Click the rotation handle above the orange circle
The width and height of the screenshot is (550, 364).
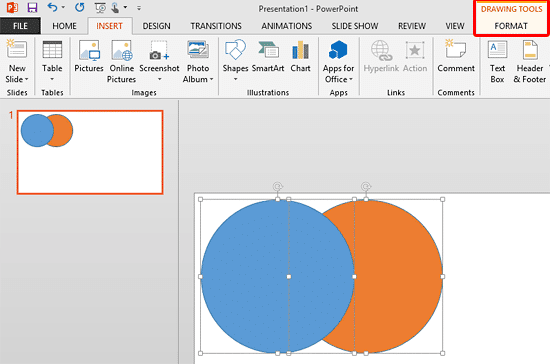pyautogui.click(x=366, y=186)
